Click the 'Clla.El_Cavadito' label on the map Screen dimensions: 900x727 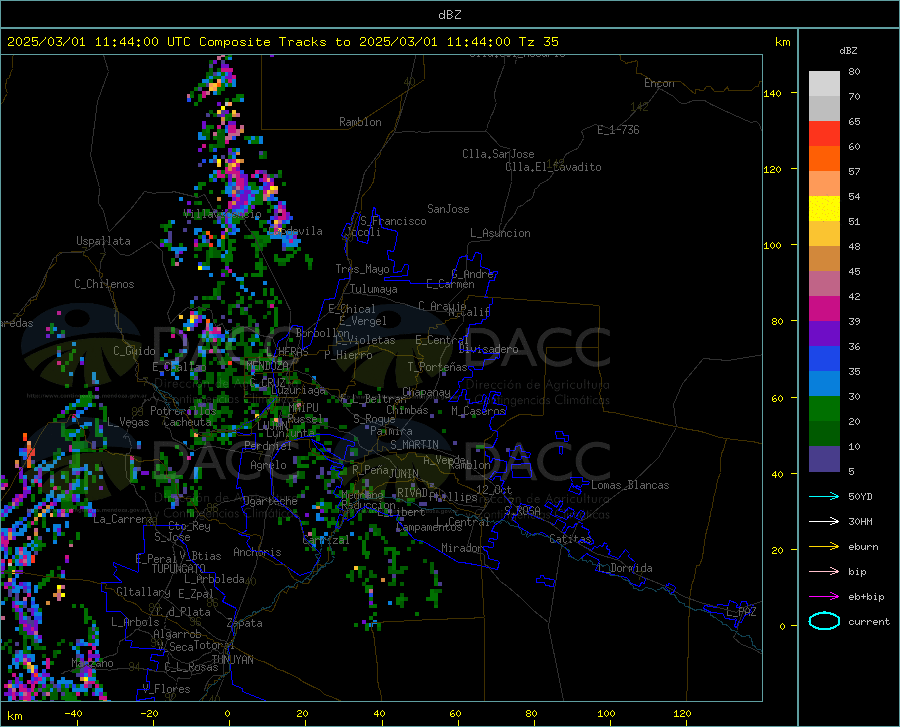(553, 167)
